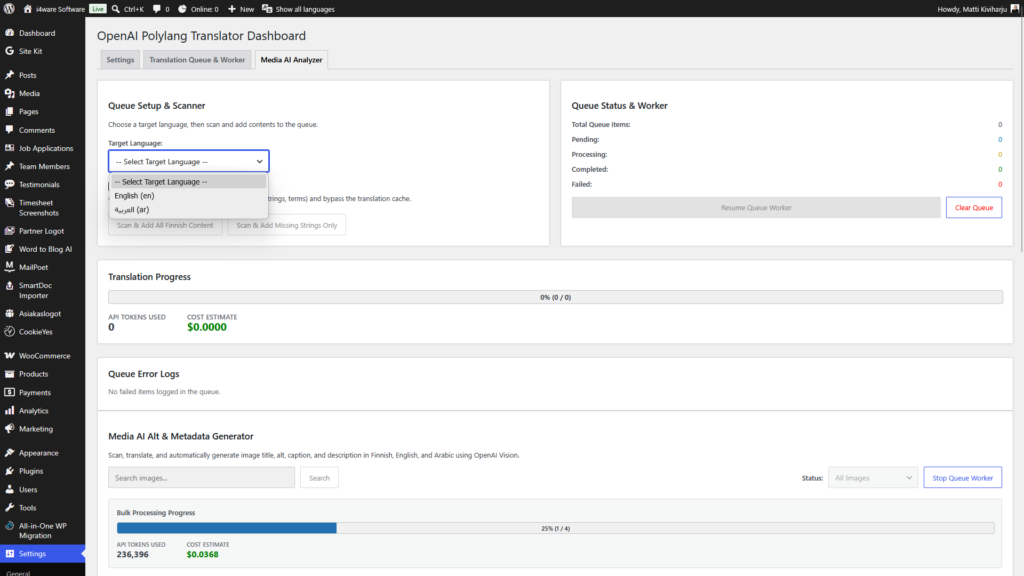This screenshot has height=576, width=1024.
Task: Open Products icon in sidebar
Action: coord(9,374)
